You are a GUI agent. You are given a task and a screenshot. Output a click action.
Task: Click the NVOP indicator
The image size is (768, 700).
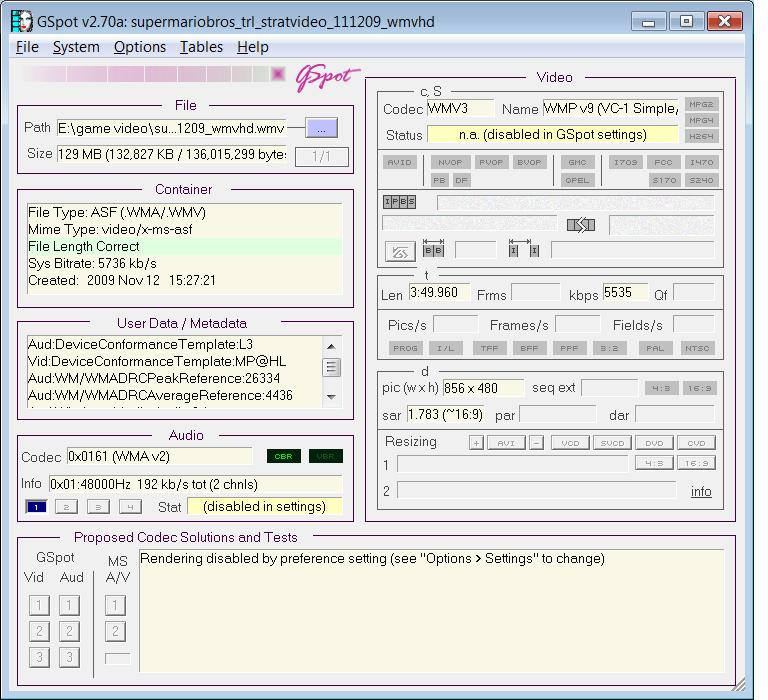450,162
